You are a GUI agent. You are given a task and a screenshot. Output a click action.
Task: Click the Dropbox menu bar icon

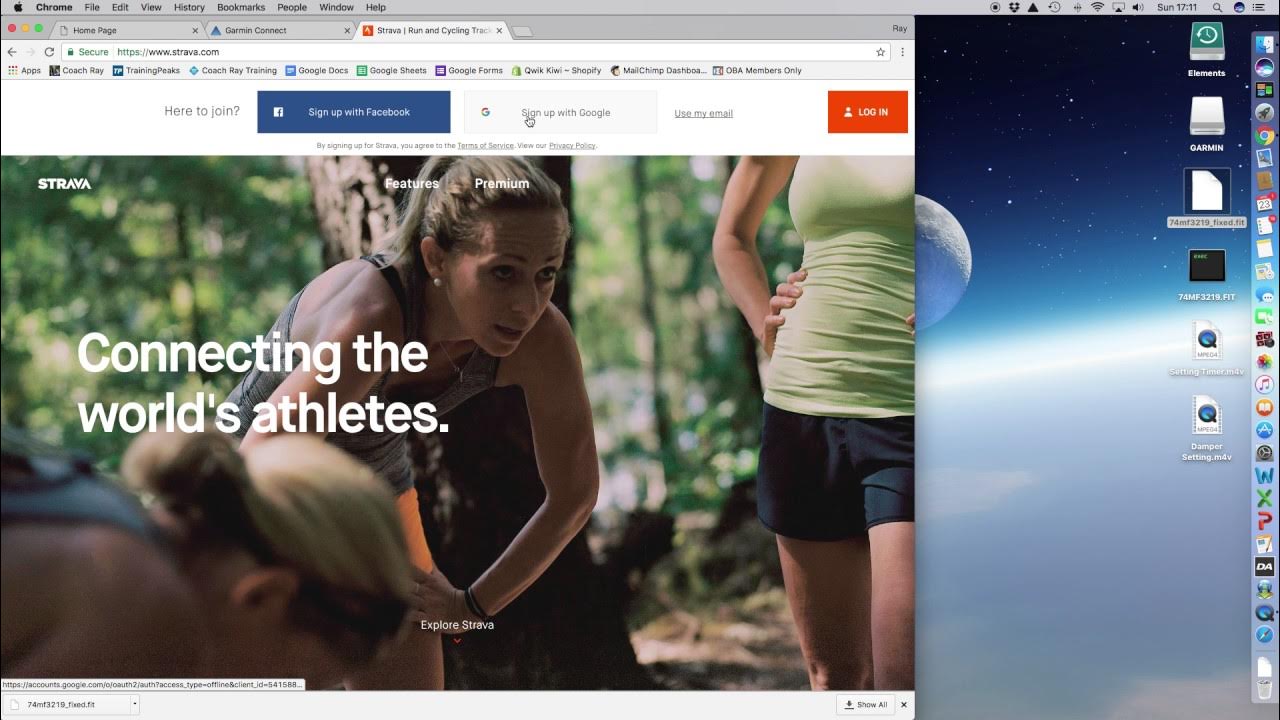coord(1014,7)
